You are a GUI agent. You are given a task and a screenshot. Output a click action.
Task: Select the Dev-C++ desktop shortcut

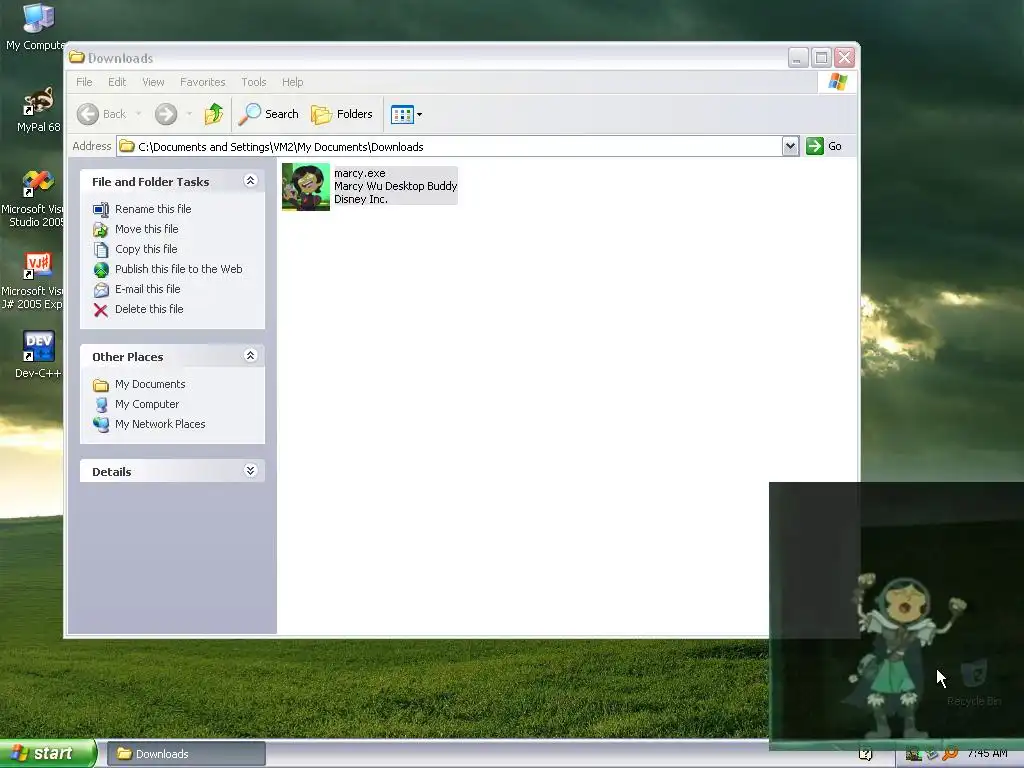pyautogui.click(x=38, y=355)
